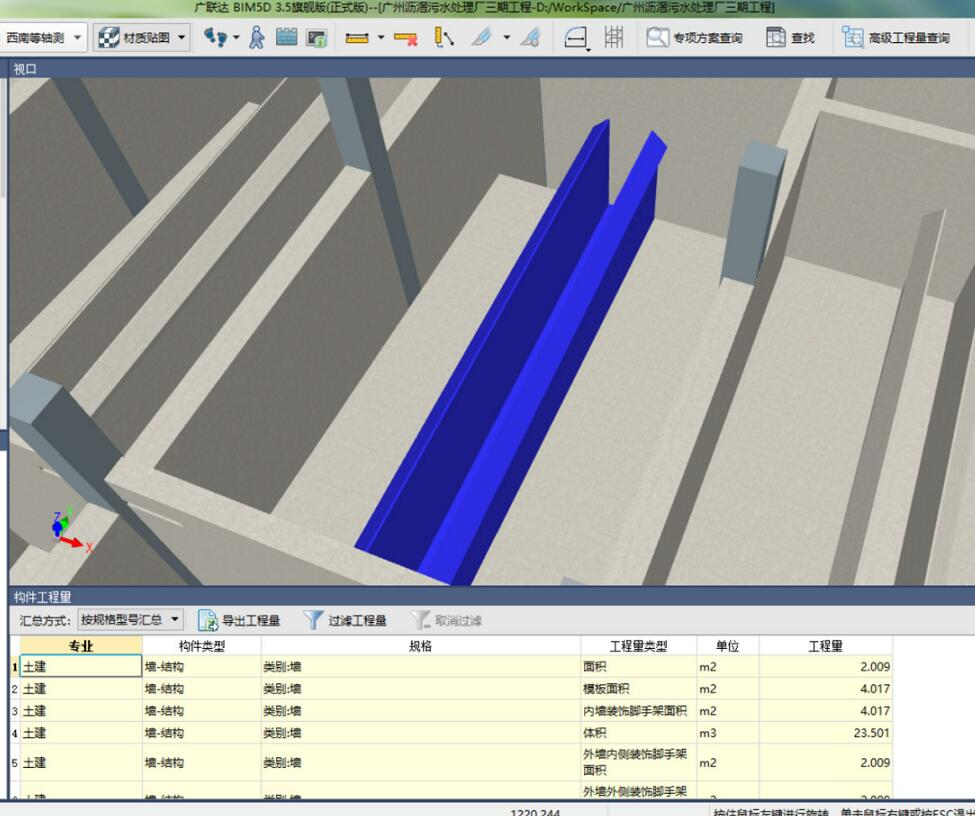Click the 23.501 quantity value
The width and height of the screenshot is (975, 816).
tap(871, 733)
